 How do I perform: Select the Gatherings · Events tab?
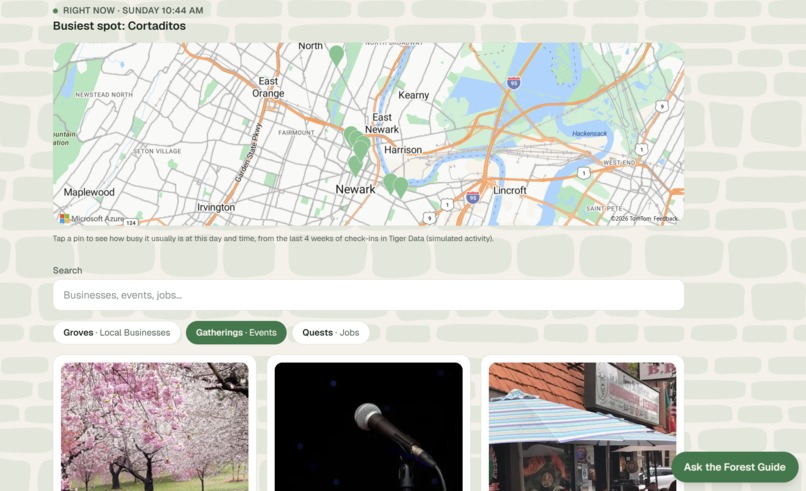(x=236, y=333)
